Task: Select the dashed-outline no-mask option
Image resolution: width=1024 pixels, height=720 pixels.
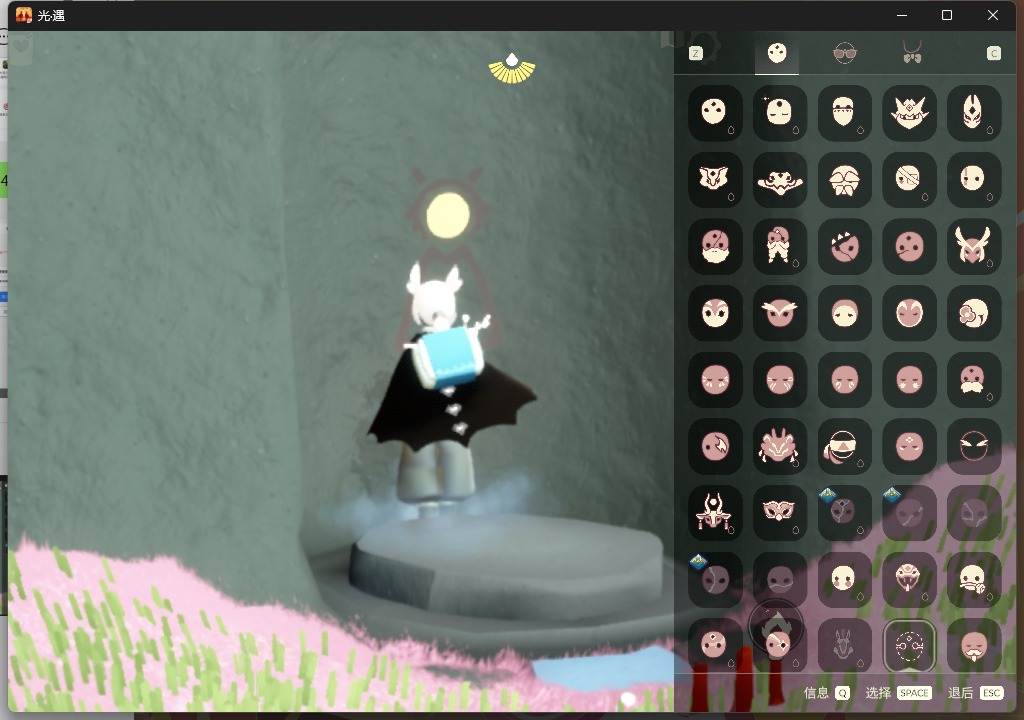Action: click(x=908, y=646)
